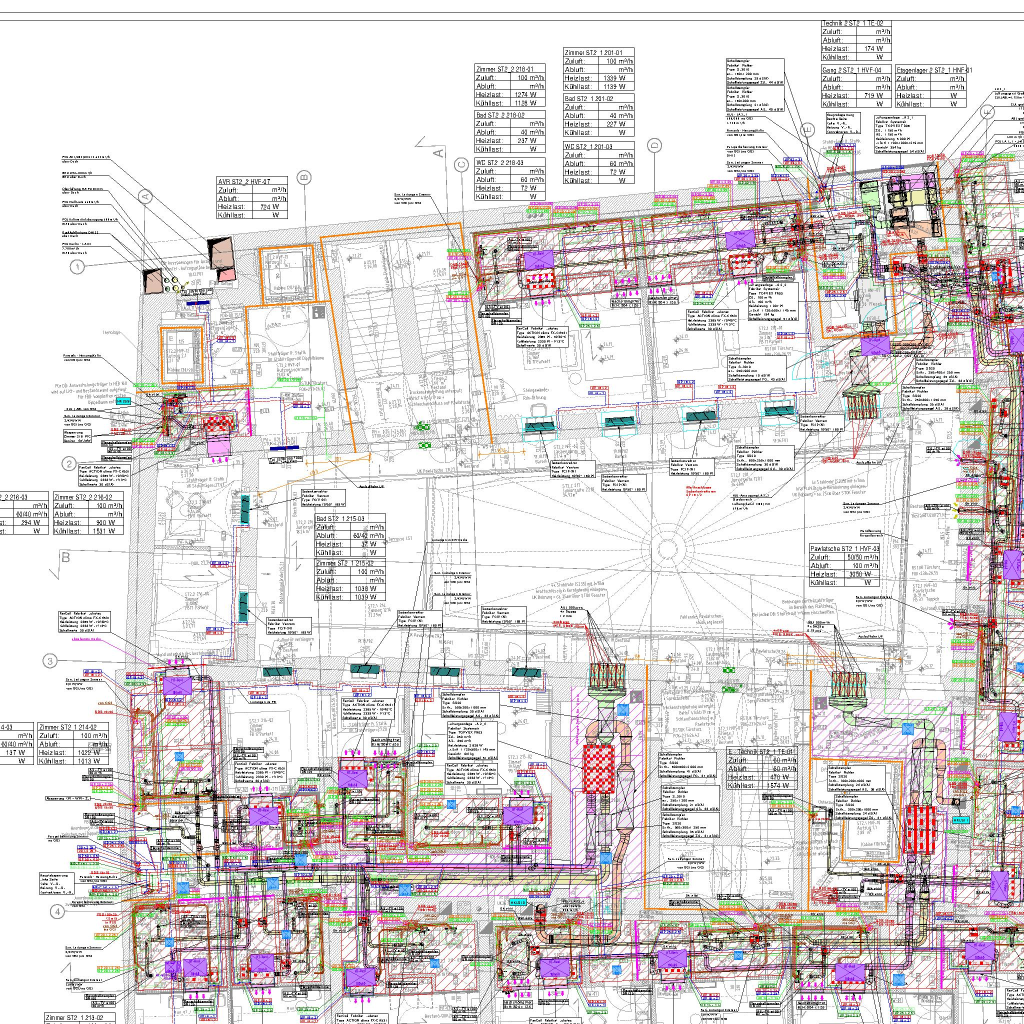Viewport: 1024px width, 1024px height.
Task: Click grid axis bubble 3
Action: coord(50,660)
